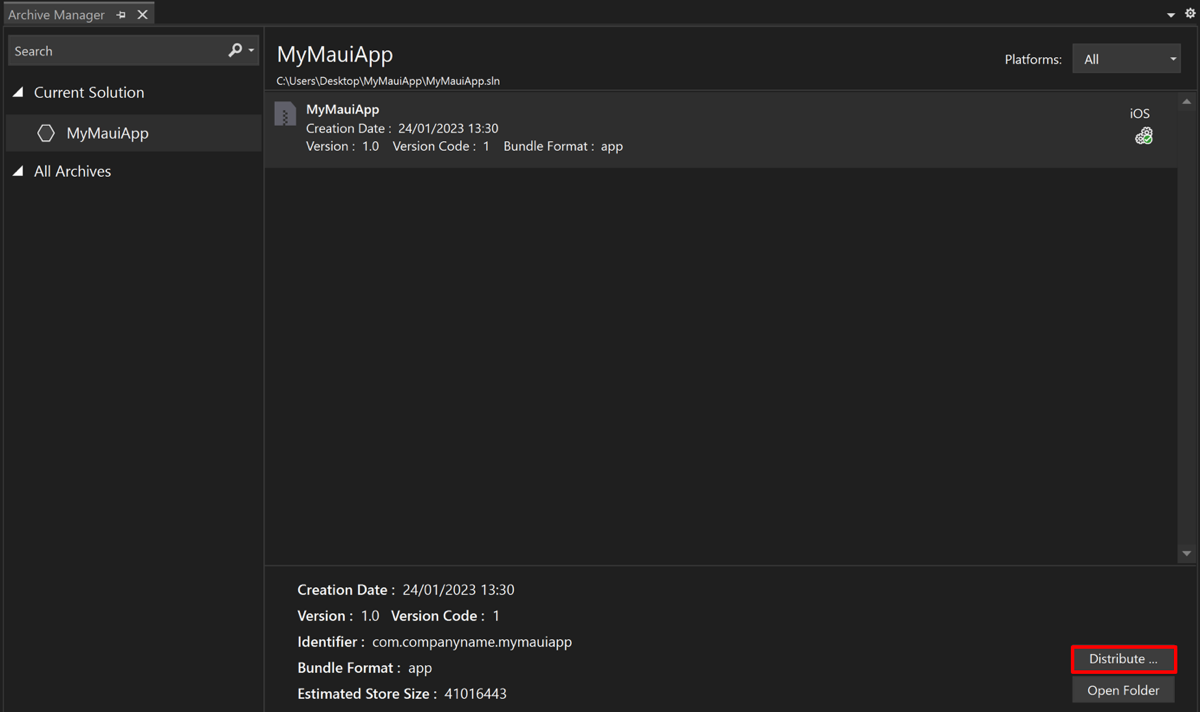Click the window position dropdown arrow

[1170, 14]
